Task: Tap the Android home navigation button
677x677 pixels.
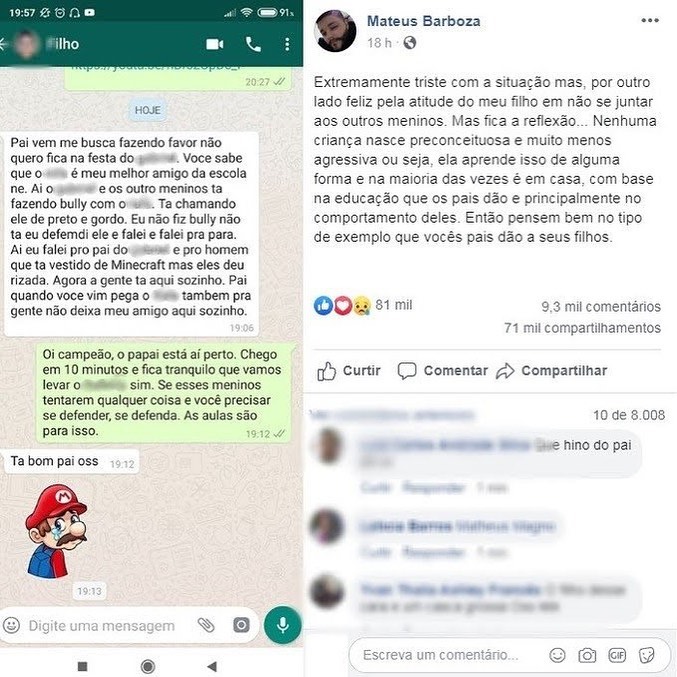Action: (148, 666)
